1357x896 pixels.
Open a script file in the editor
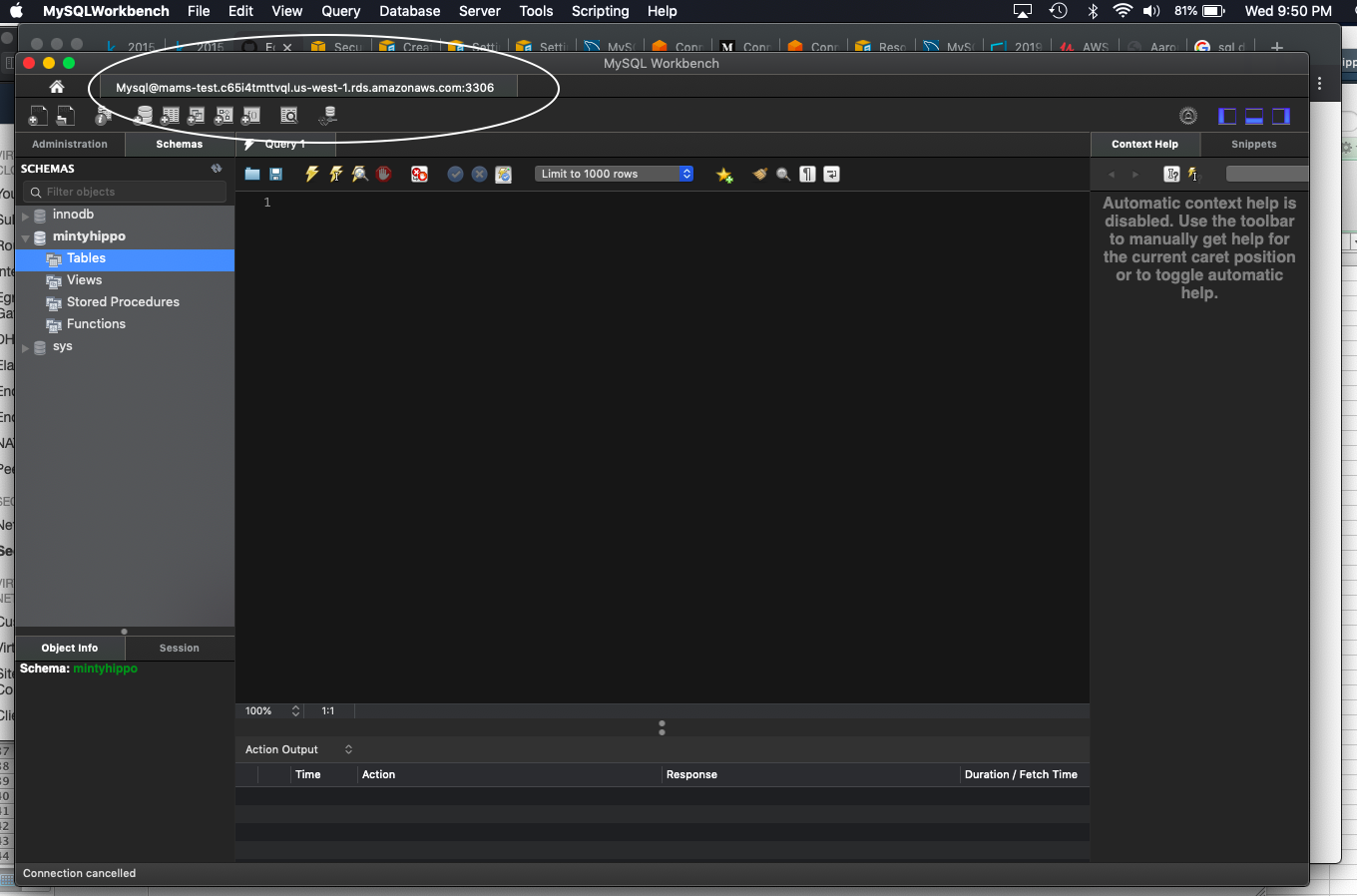[x=252, y=174]
